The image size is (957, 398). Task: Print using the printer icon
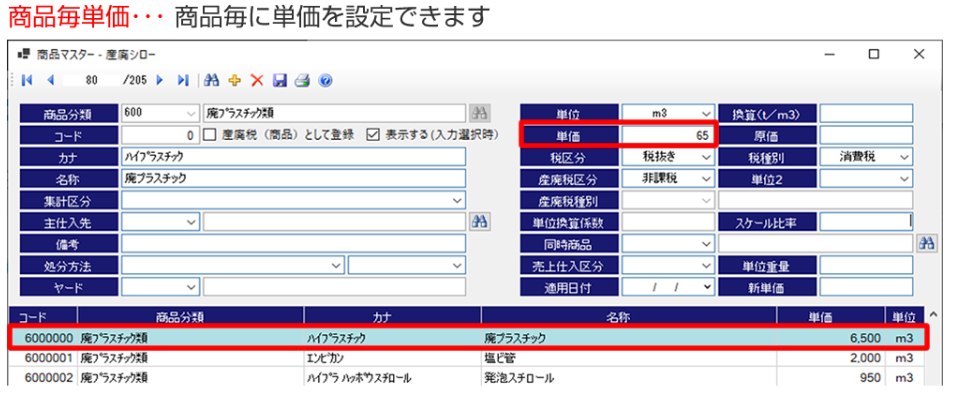pos(303,81)
